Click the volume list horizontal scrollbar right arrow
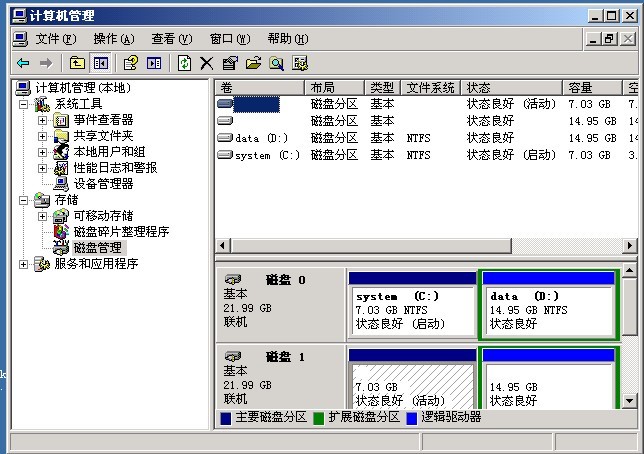 click(x=630, y=246)
